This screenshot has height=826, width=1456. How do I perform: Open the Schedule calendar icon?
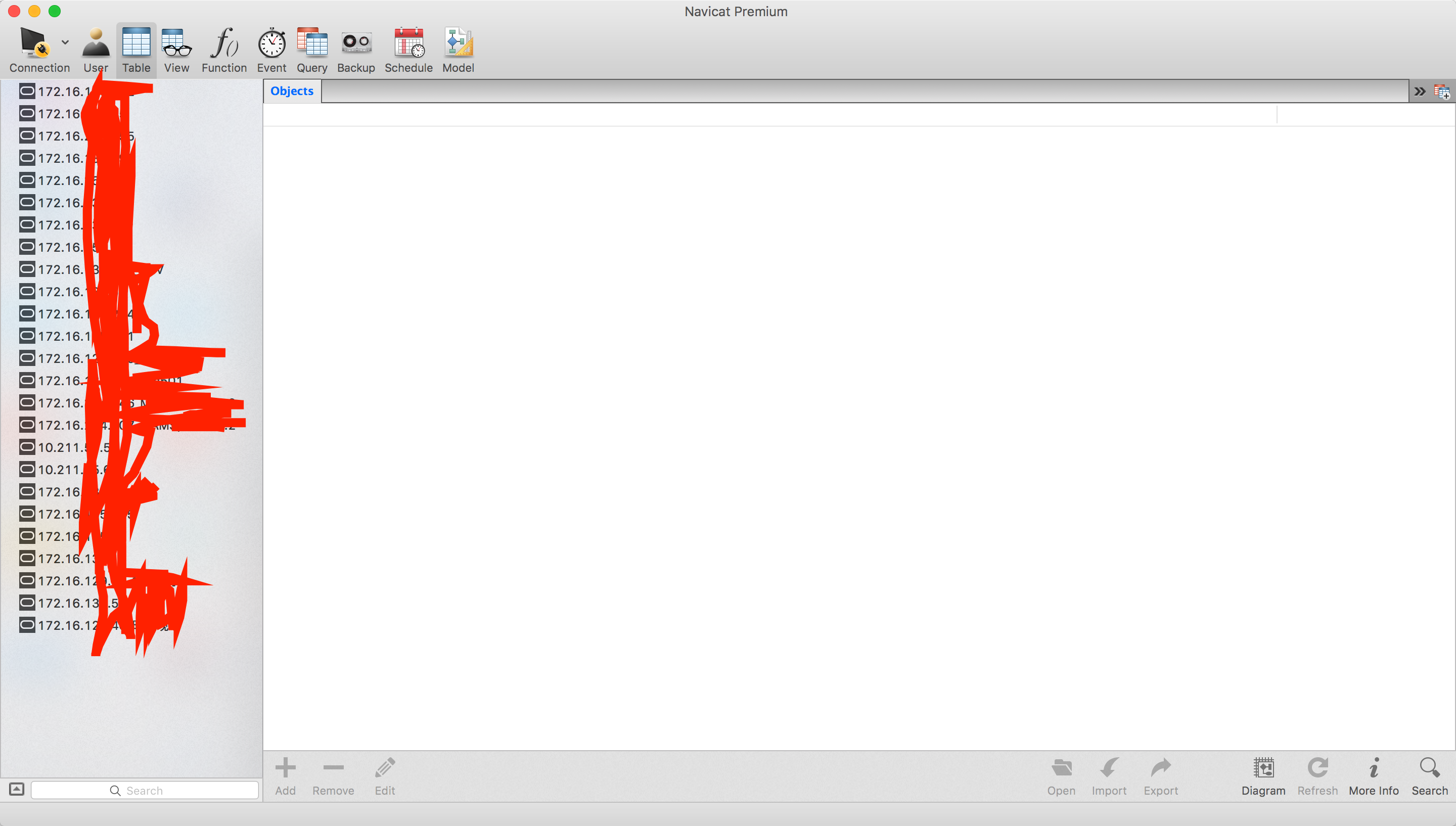point(409,43)
